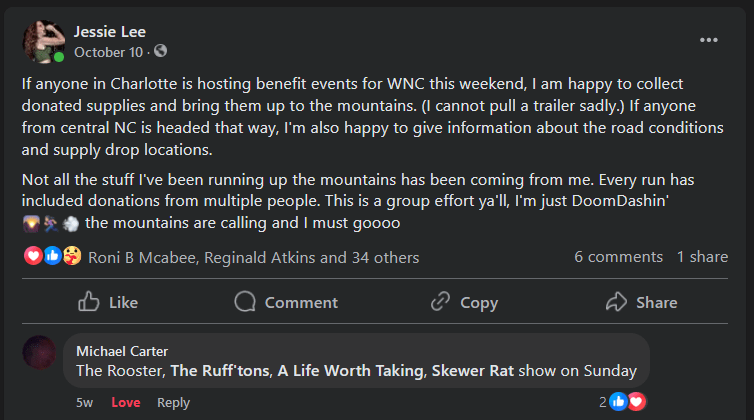View the 1 share details
This screenshot has width=754, height=420.
pyautogui.click(x=702, y=257)
